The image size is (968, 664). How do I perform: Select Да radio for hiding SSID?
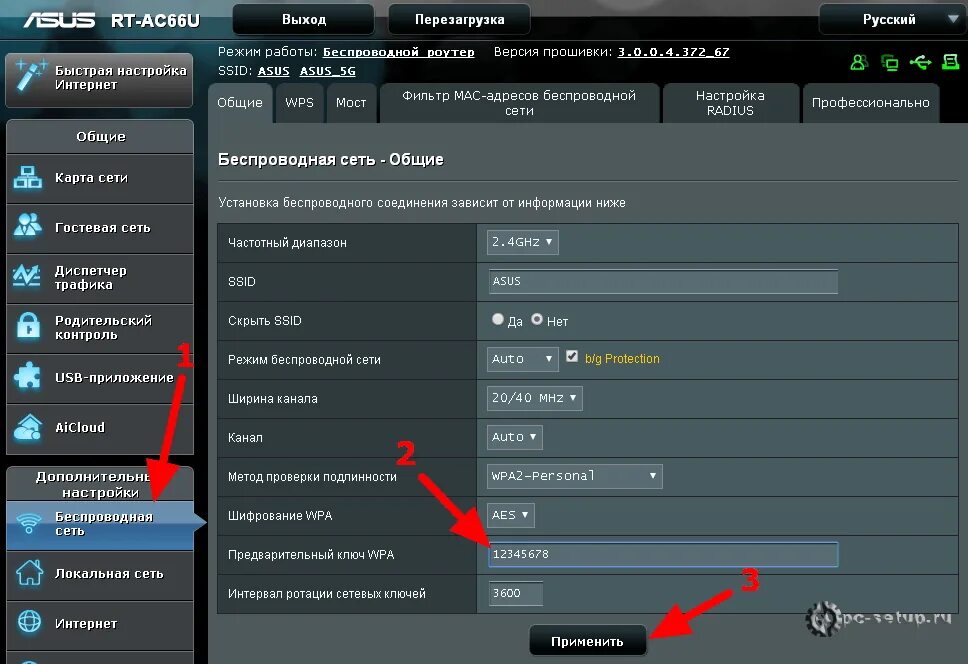click(498, 319)
